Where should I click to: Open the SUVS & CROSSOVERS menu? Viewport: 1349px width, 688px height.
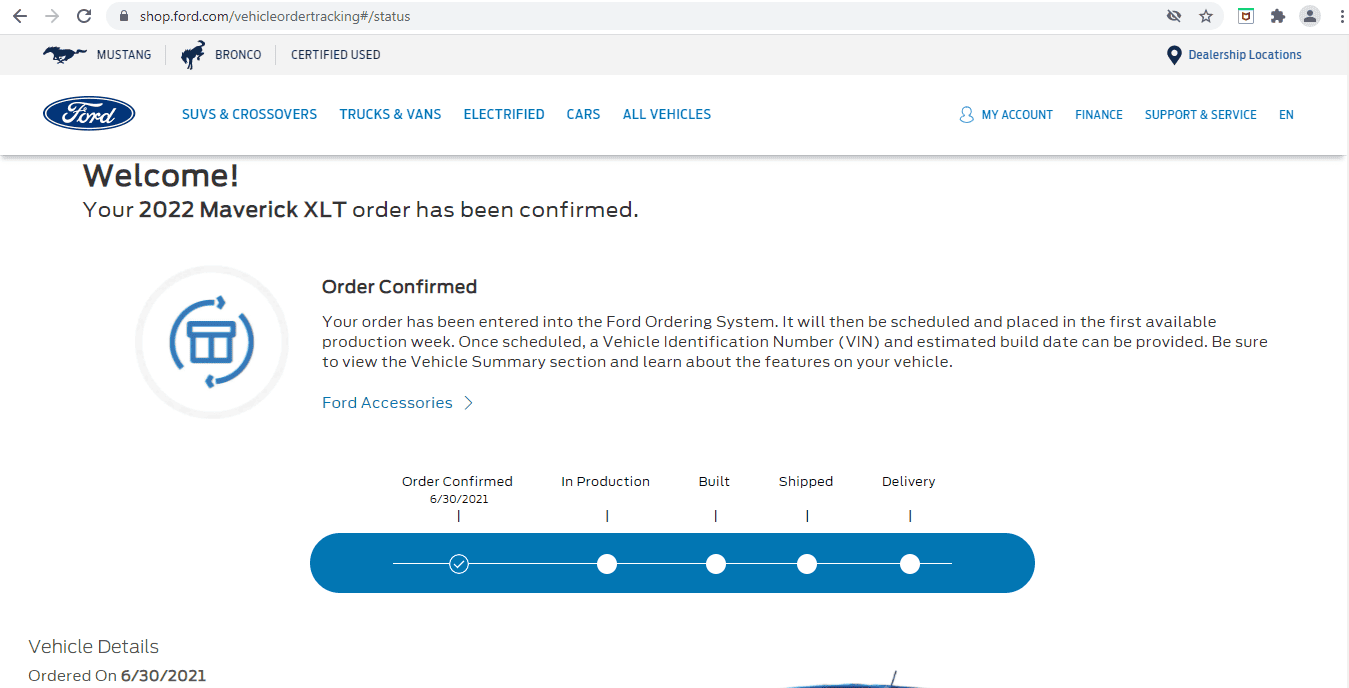[249, 115]
